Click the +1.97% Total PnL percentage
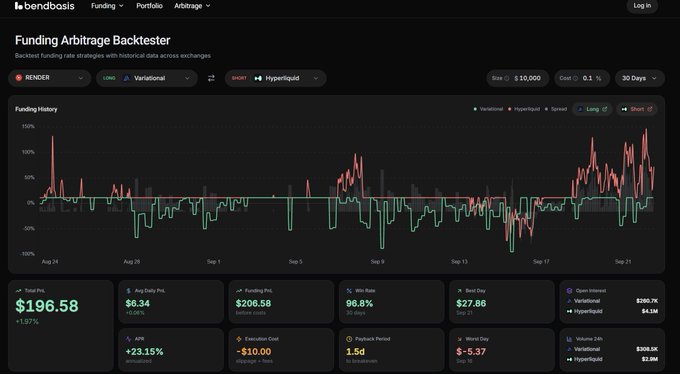 click(x=27, y=322)
